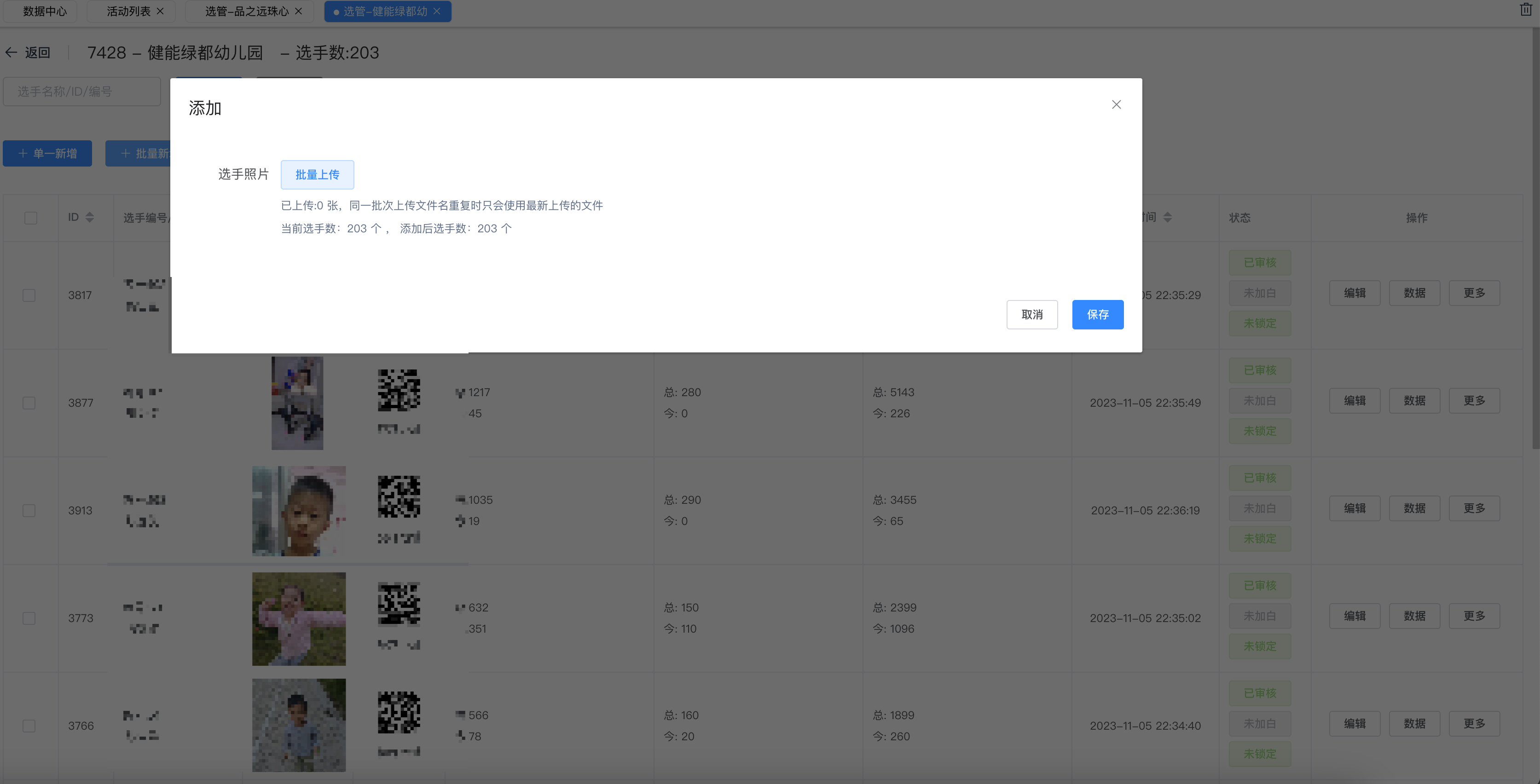
Task: Click the QR code for contestant 3913
Action: click(399, 496)
